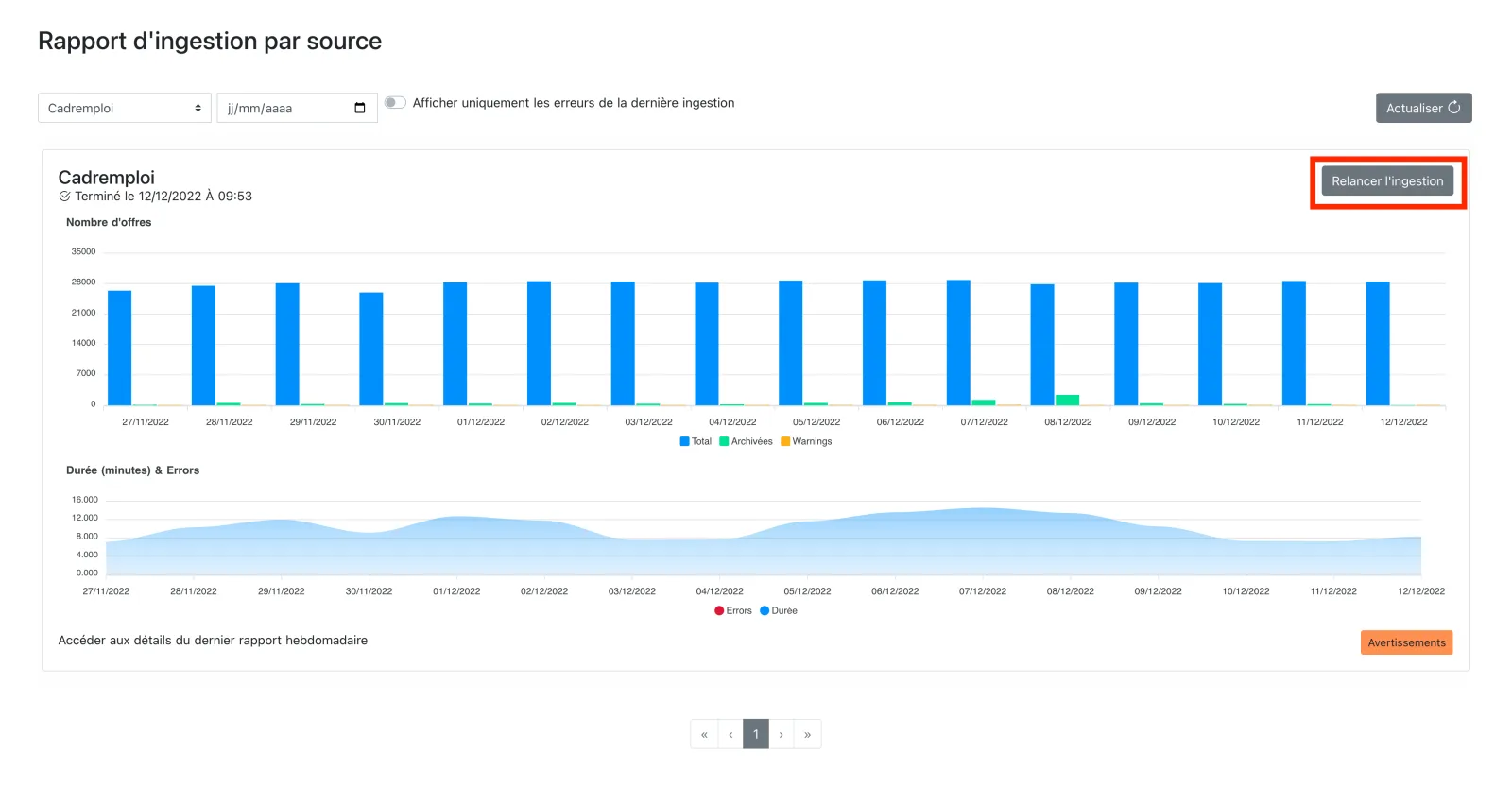The width and height of the screenshot is (1512, 787).
Task: Toggle the Total legend blue swatch
Action: coord(684,441)
